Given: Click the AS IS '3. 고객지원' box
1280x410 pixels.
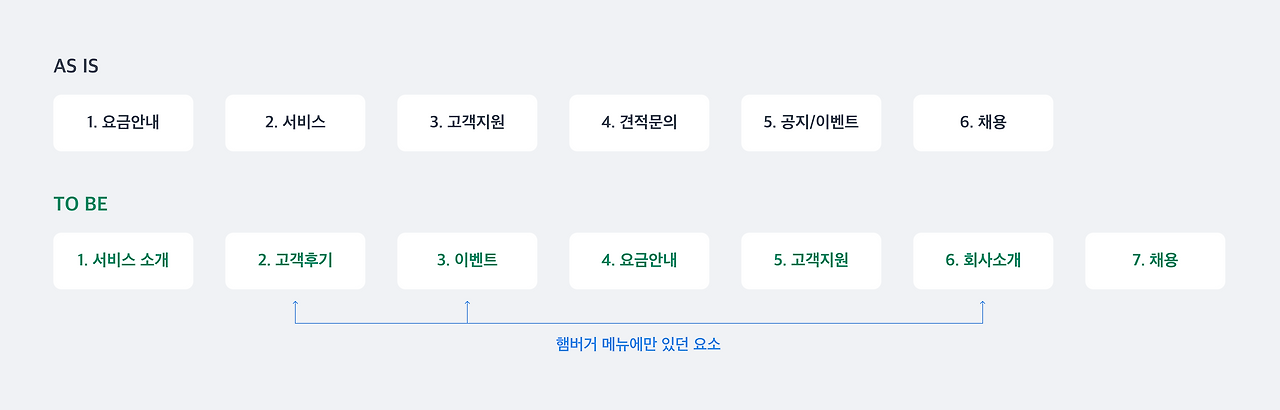Looking at the screenshot, I should tap(467, 123).
